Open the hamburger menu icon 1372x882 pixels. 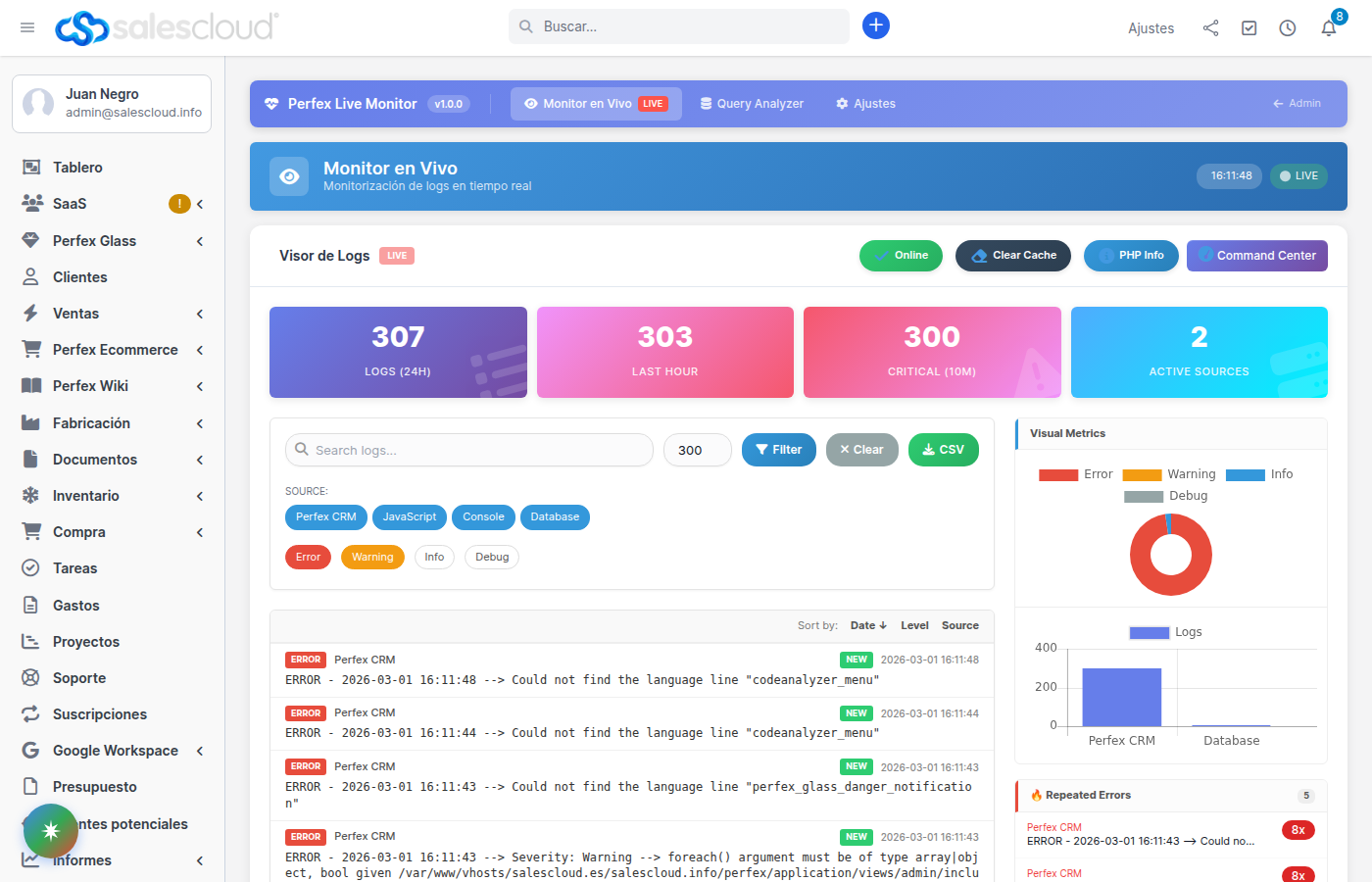tap(27, 27)
